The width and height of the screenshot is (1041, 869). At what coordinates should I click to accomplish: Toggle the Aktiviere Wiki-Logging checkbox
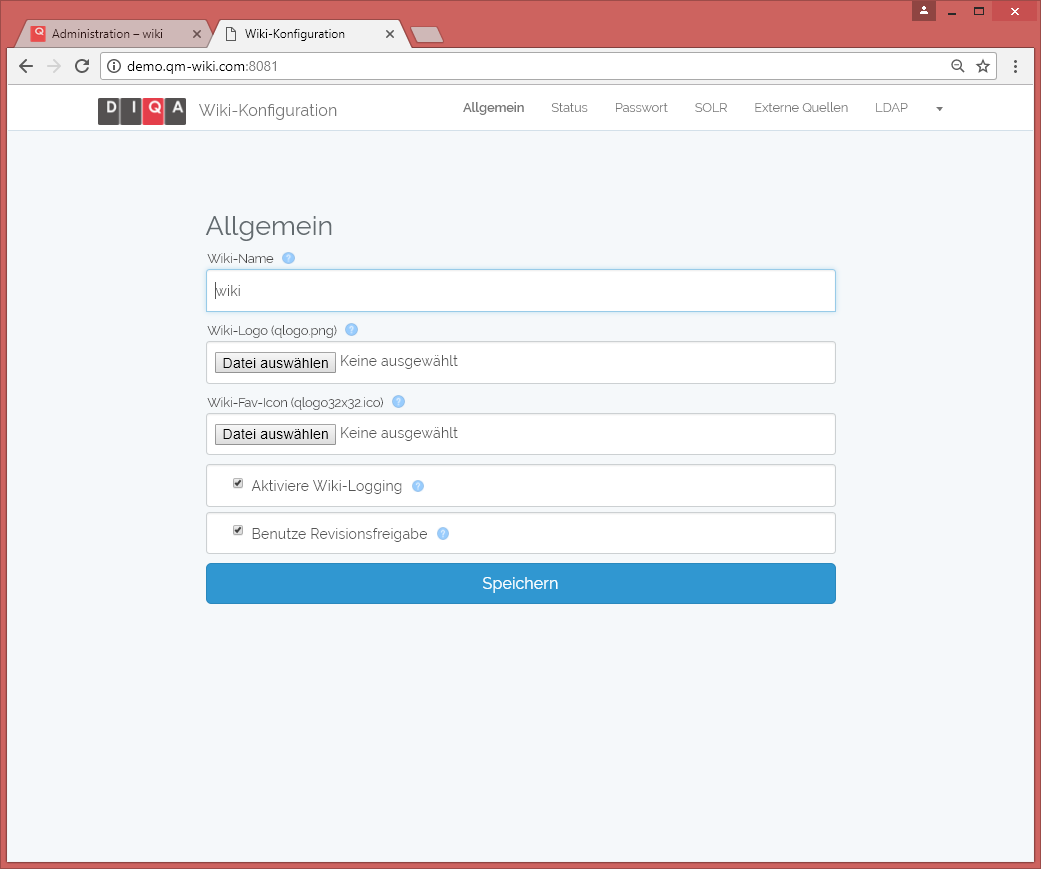(x=238, y=483)
